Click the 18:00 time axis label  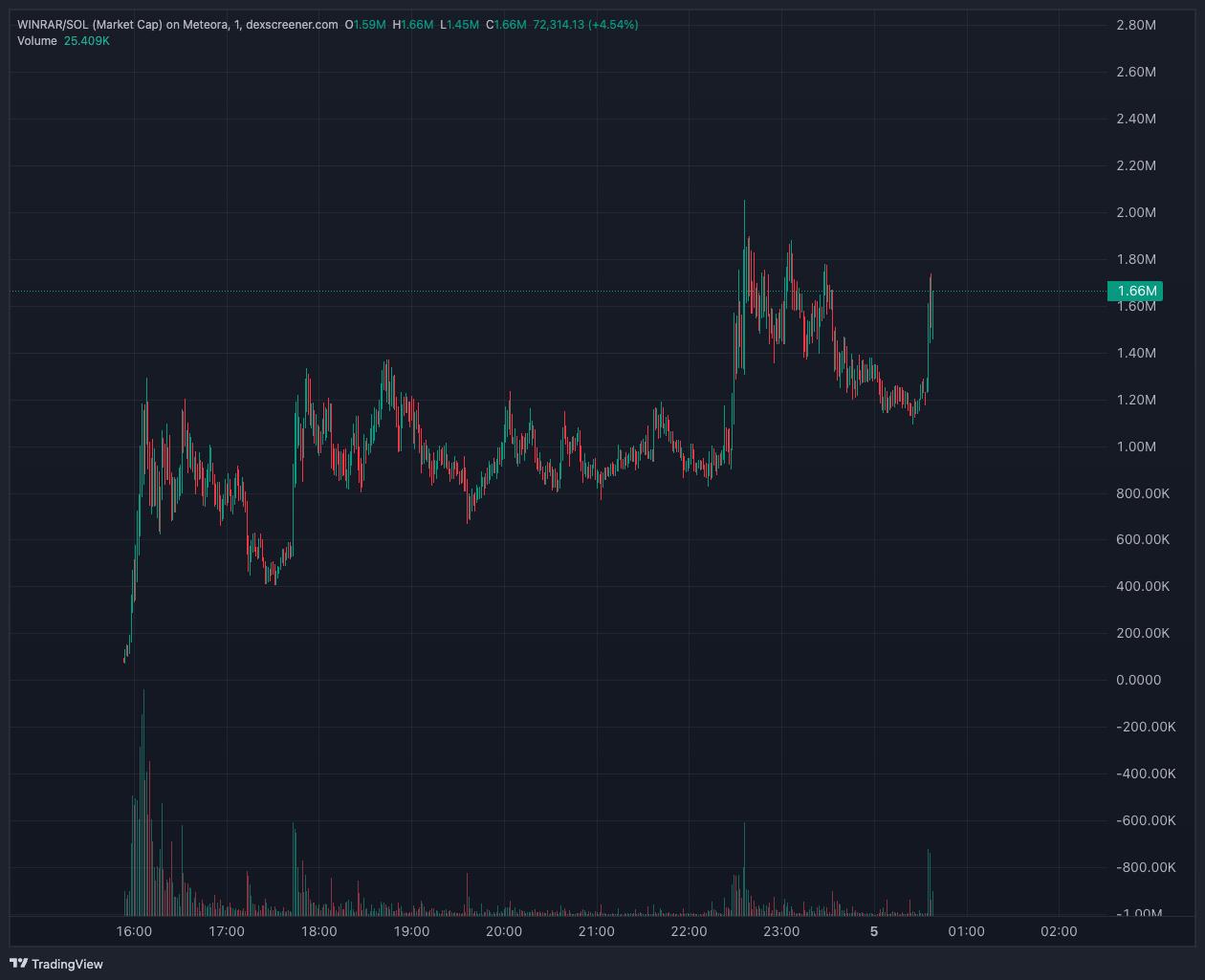(318, 931)
